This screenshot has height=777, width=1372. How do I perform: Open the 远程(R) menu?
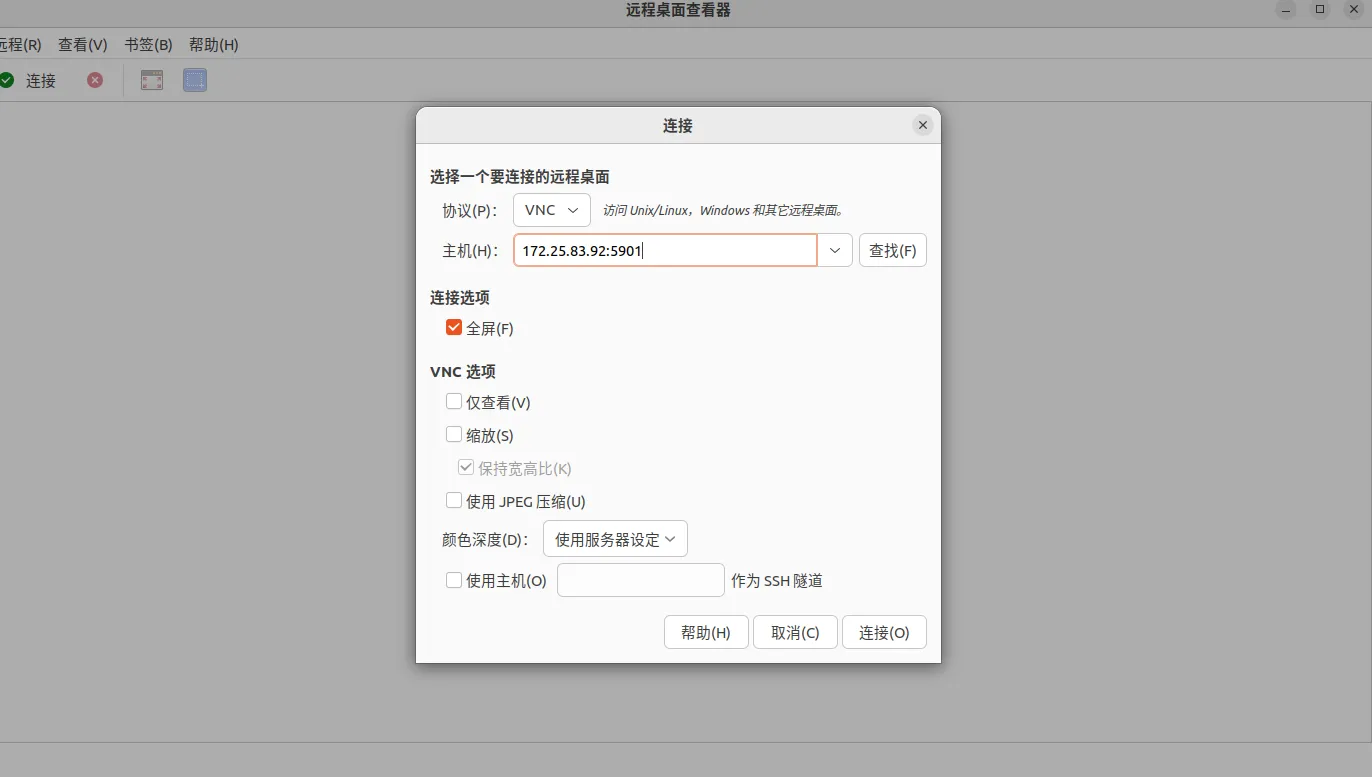tap(22, 44)
